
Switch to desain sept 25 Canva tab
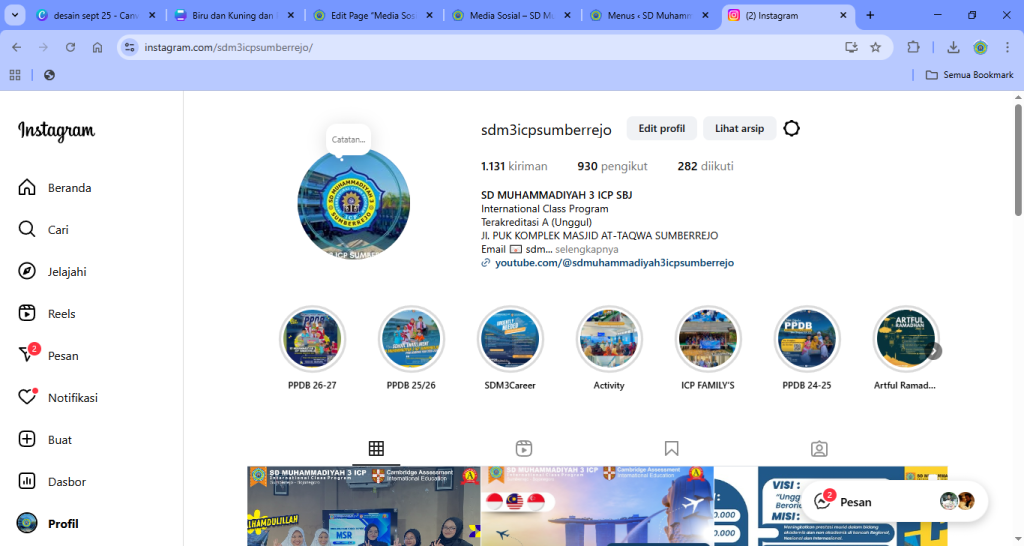click(95, 15)
